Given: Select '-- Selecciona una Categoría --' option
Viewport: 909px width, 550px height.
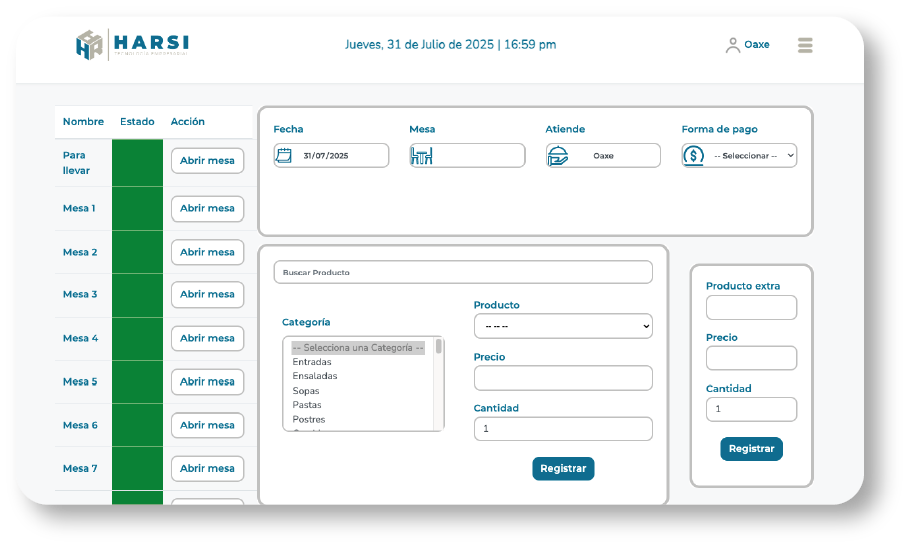Looking at the screenshot, I should (358, 348).
